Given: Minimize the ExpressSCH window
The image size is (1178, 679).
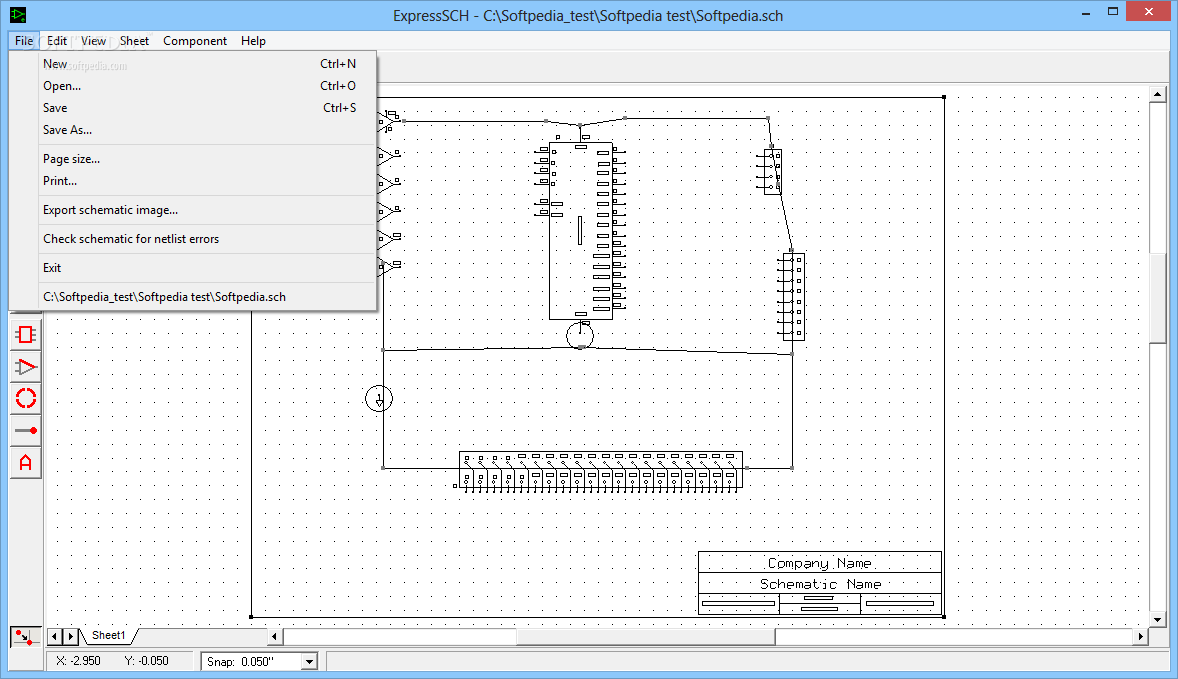Looking at the screenshot, I should 1086,13.
